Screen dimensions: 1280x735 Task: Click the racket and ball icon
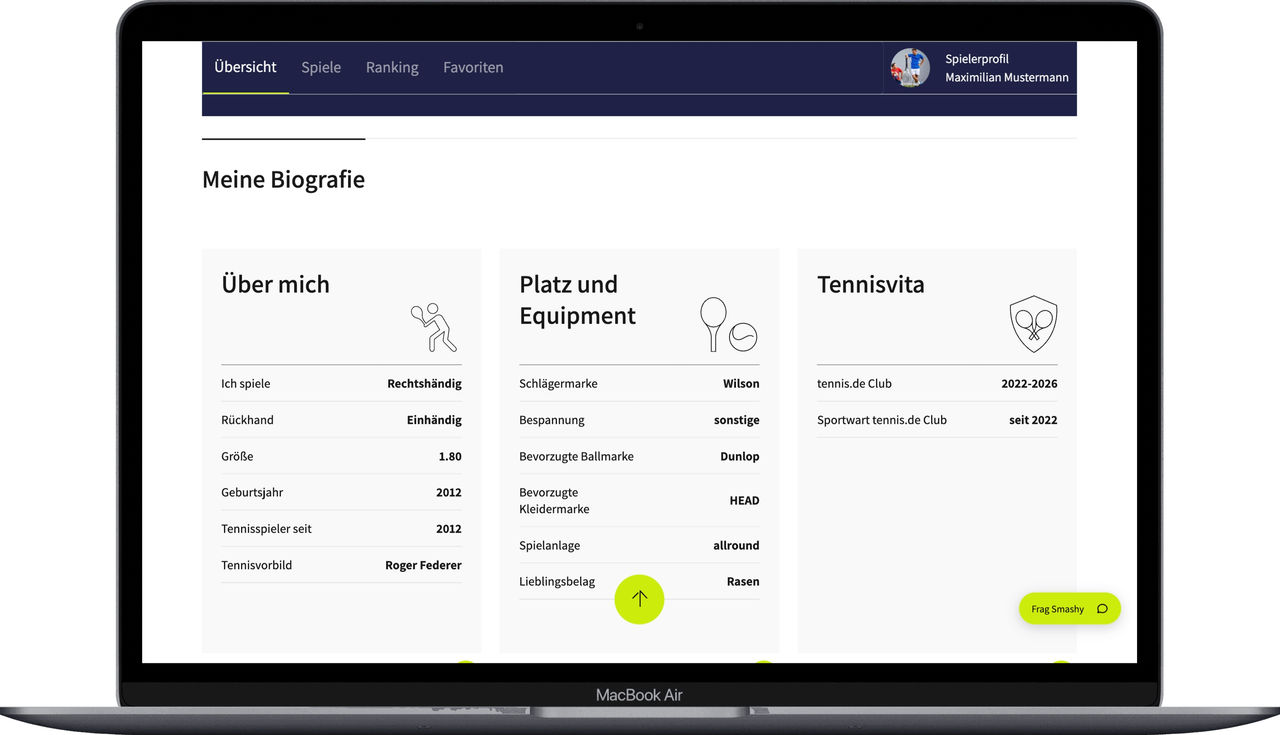click(728, 324)
